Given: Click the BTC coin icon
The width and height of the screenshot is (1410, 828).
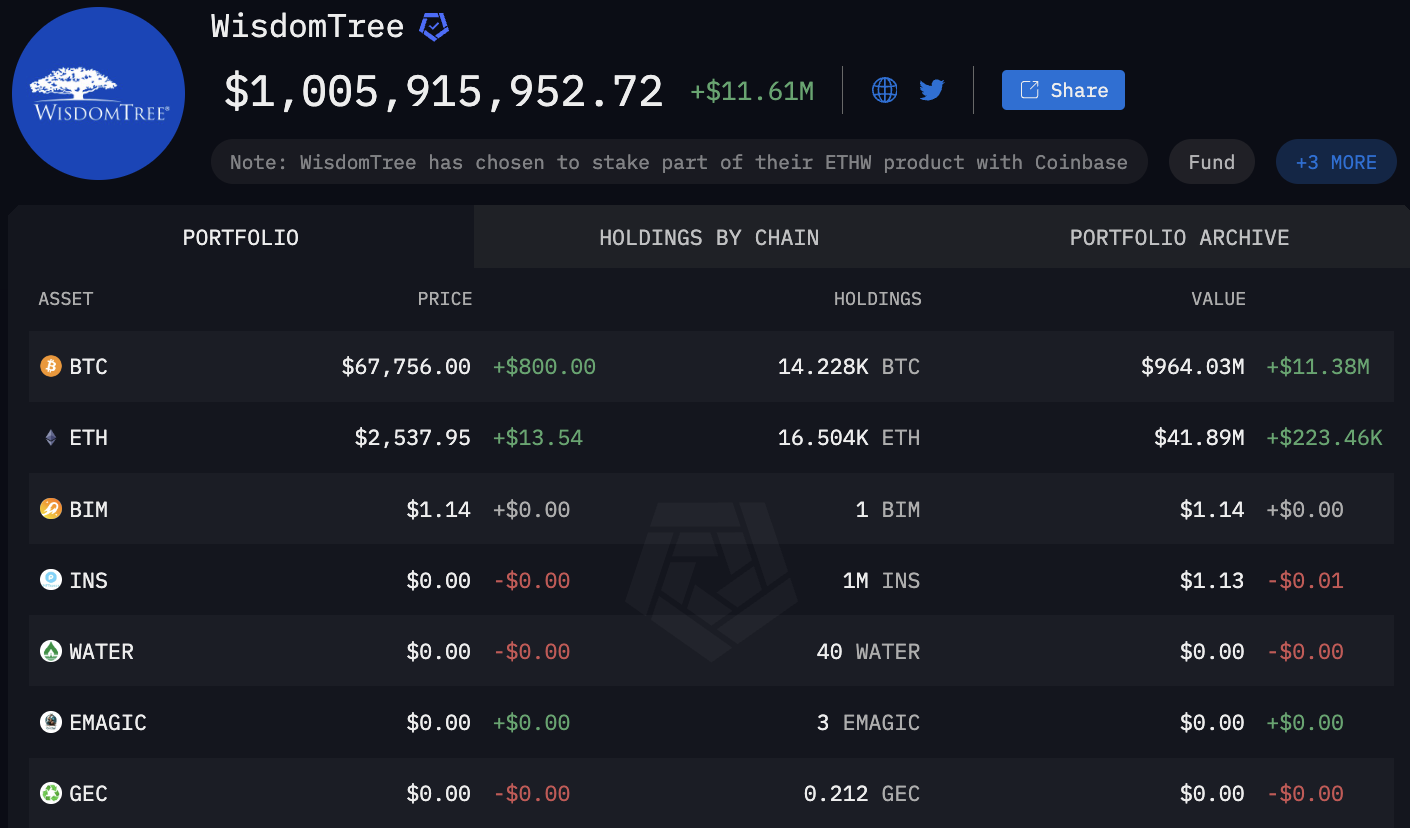Looking at the screenshot, I should [x=51, y=367].
